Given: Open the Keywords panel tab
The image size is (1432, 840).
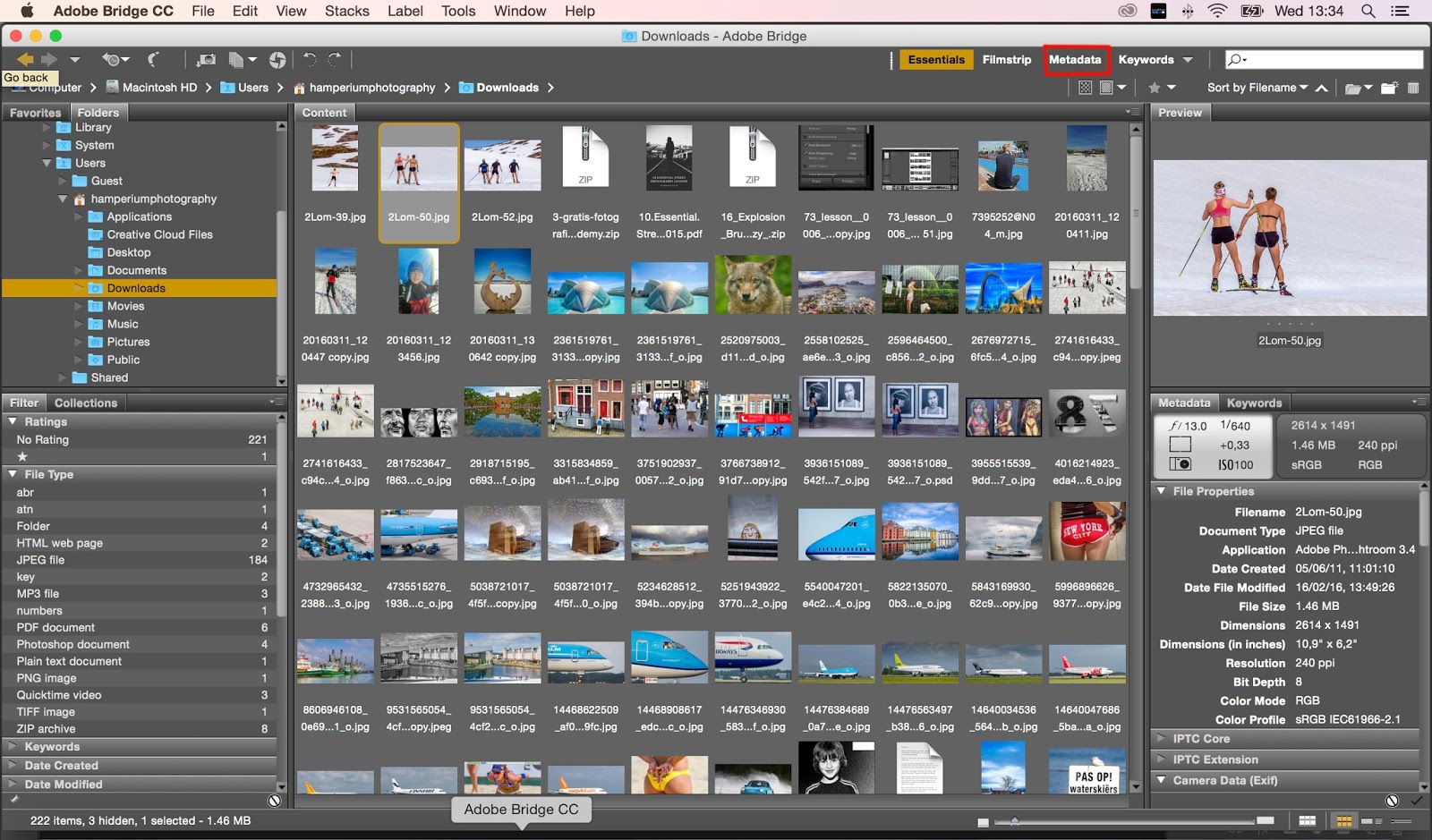Looking at the screenshot, I should tap(1255, 403).
